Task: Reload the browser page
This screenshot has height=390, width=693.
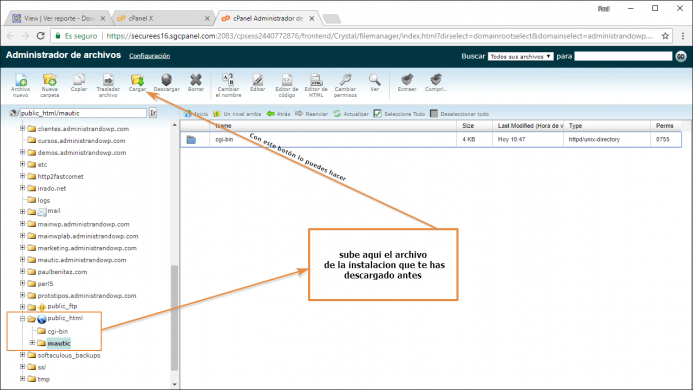Action: 40,36
